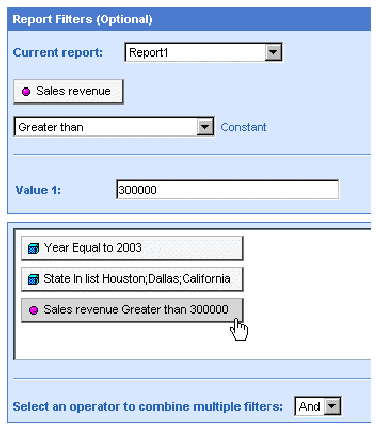377x430 pixels.
Task: Select the State In list Houston;Dallas;California filter
Action: click(132, 279)
